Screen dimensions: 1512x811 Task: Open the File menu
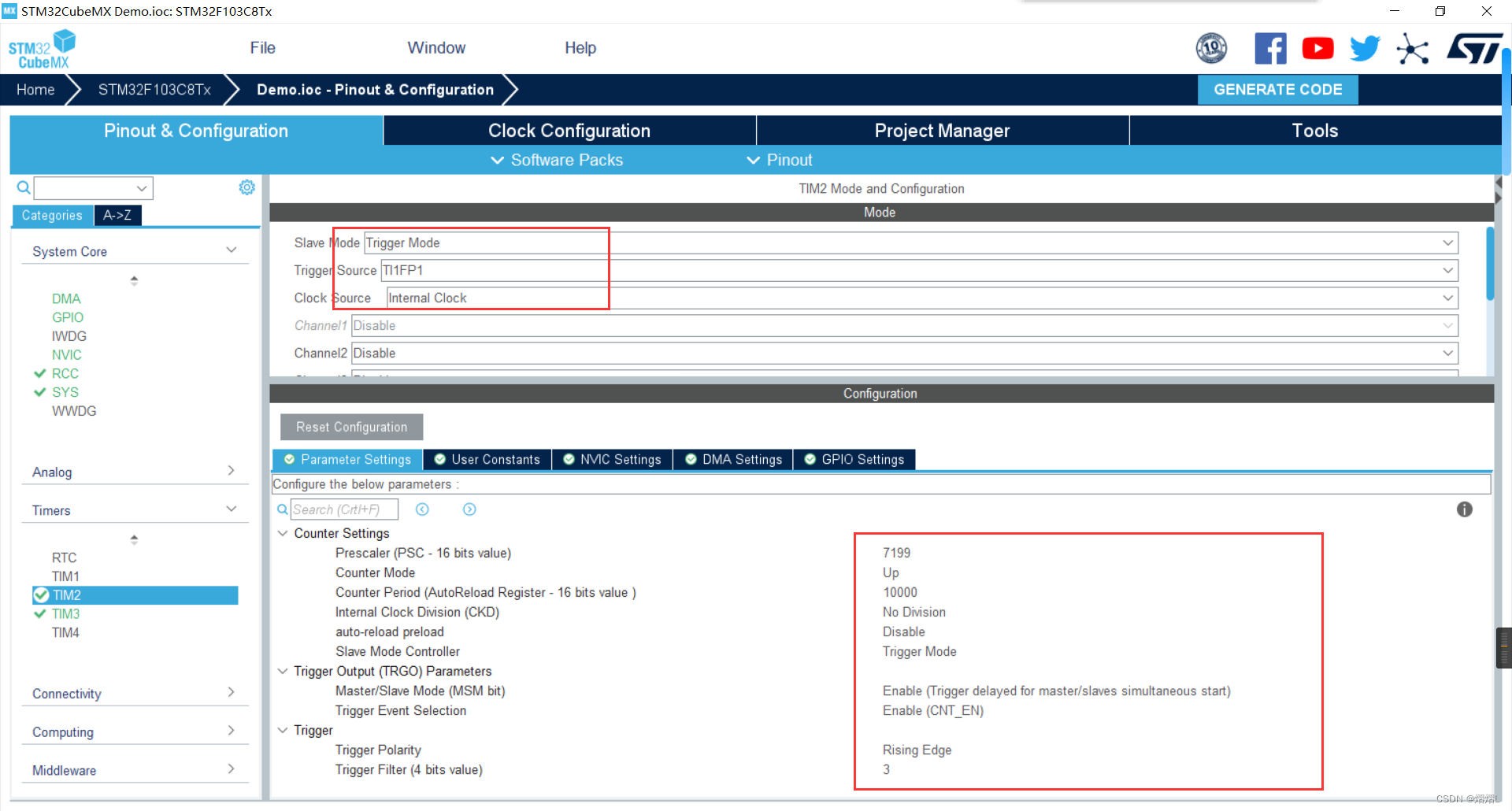tap(262, 48)
